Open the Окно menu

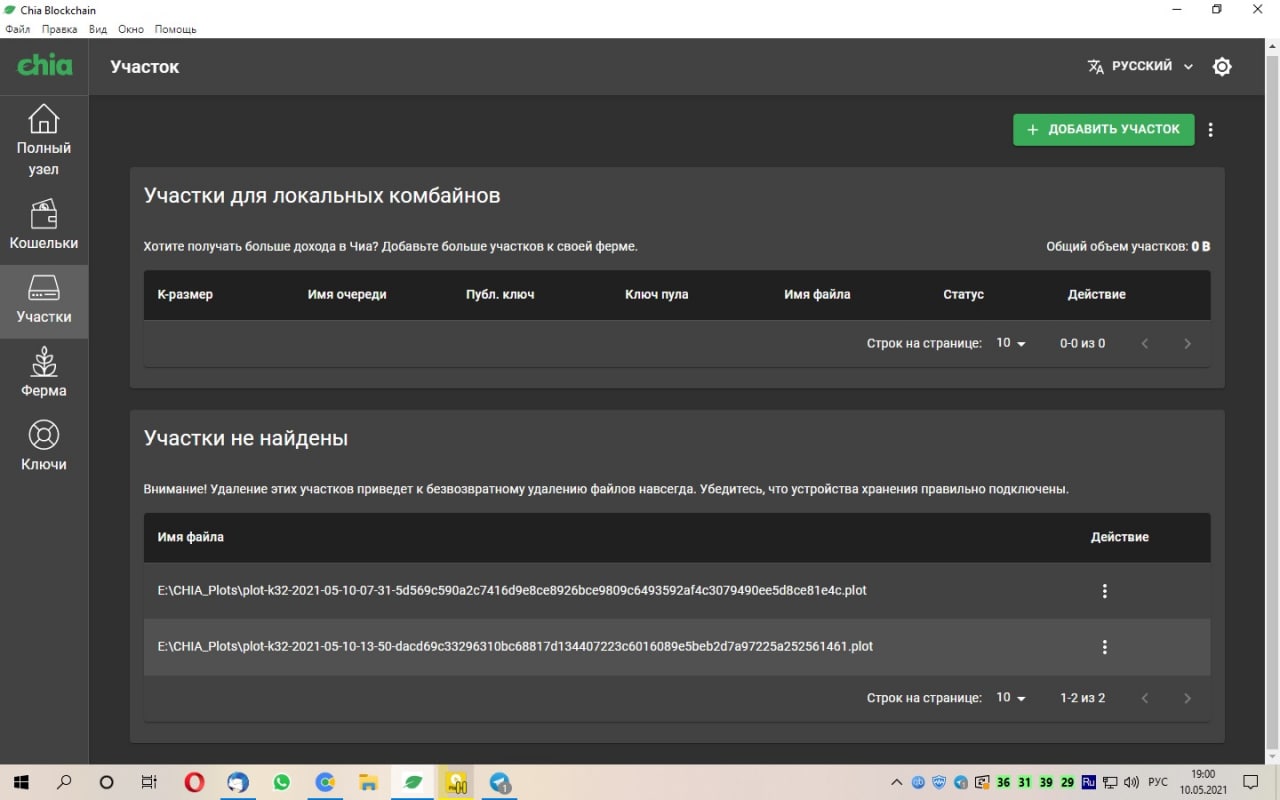pyautogui.click(x=131, y=30)
